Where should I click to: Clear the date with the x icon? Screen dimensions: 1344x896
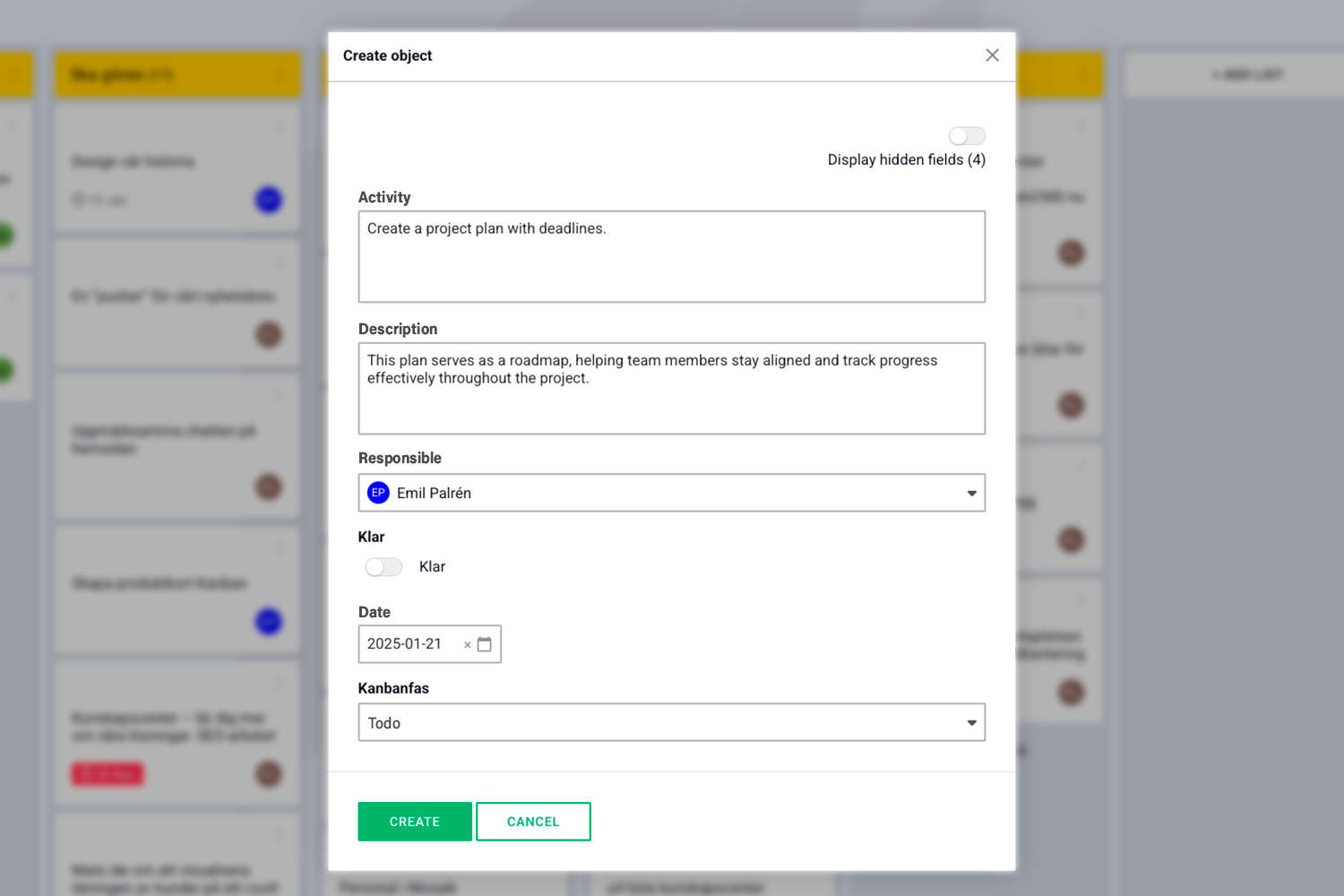click(468, 645)
